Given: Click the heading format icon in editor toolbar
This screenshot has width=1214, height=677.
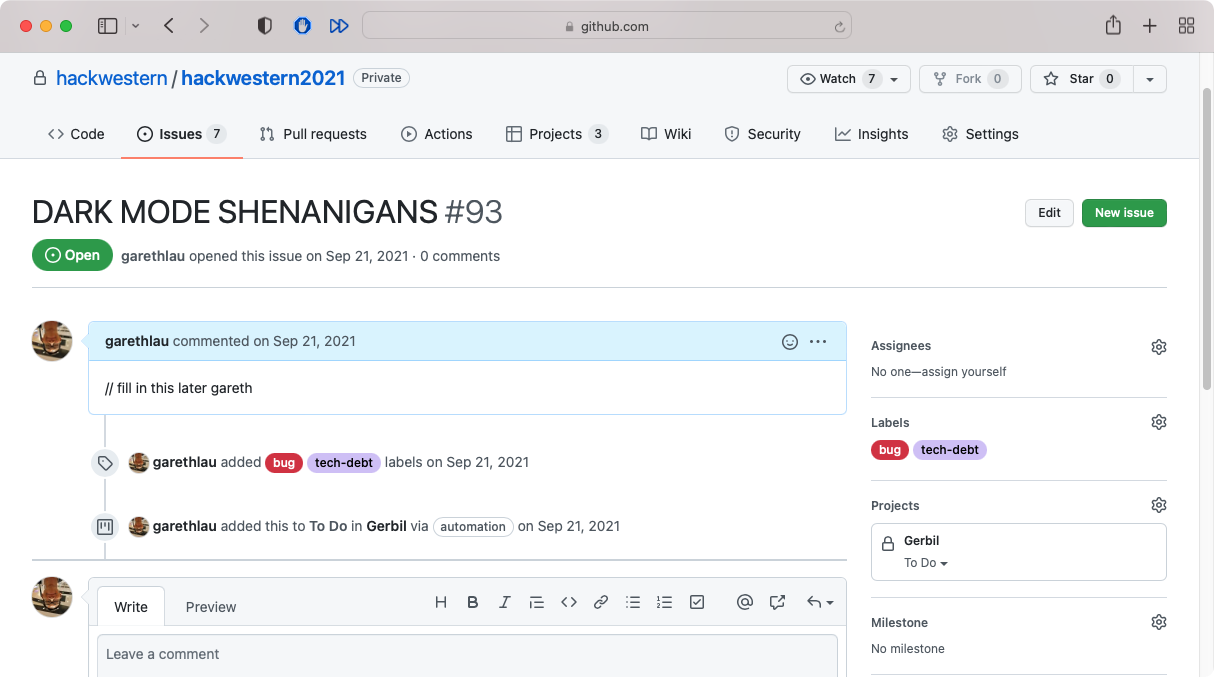Looking at the screenshot, I should (x=441, y=602).
